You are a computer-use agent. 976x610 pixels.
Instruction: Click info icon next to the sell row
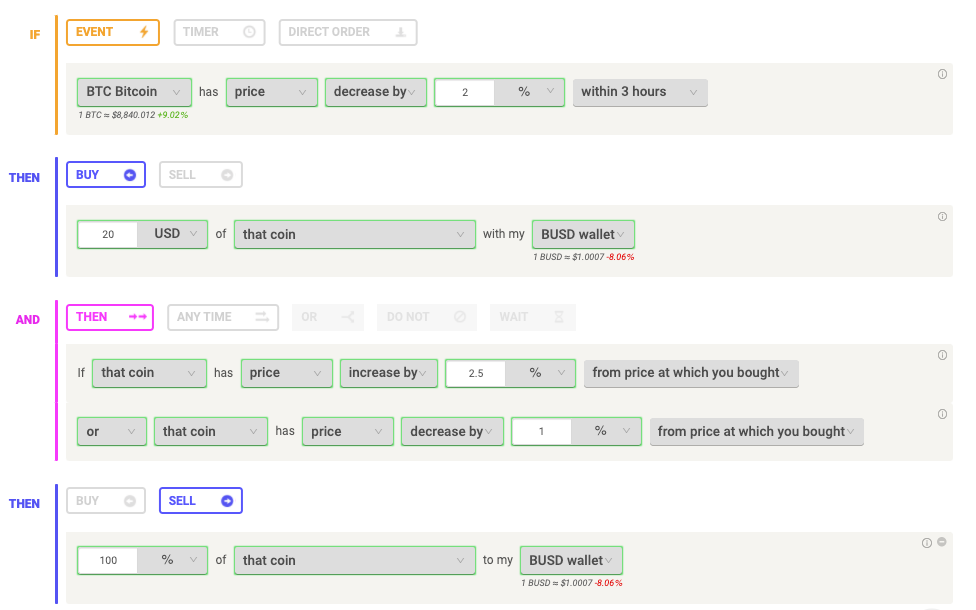927,543
